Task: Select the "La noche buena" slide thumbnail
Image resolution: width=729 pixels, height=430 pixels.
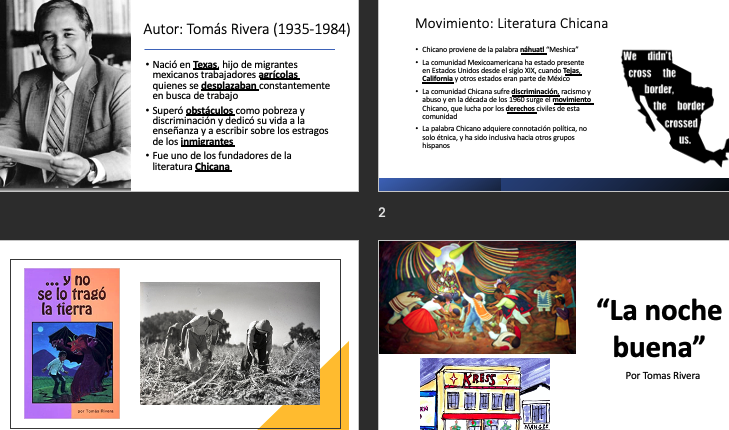Action: 554,335
